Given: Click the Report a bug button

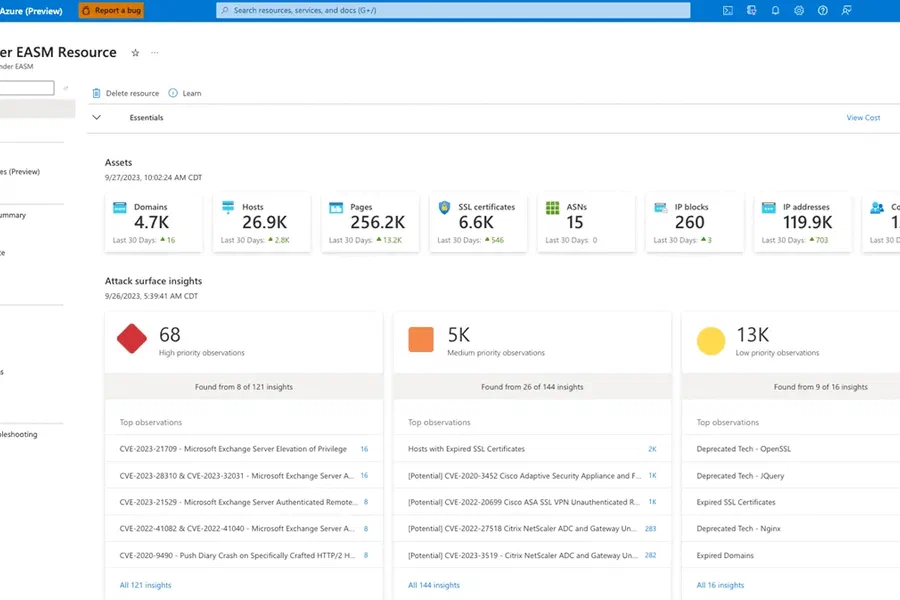Looking at the screenshot, I should (111, 10).
